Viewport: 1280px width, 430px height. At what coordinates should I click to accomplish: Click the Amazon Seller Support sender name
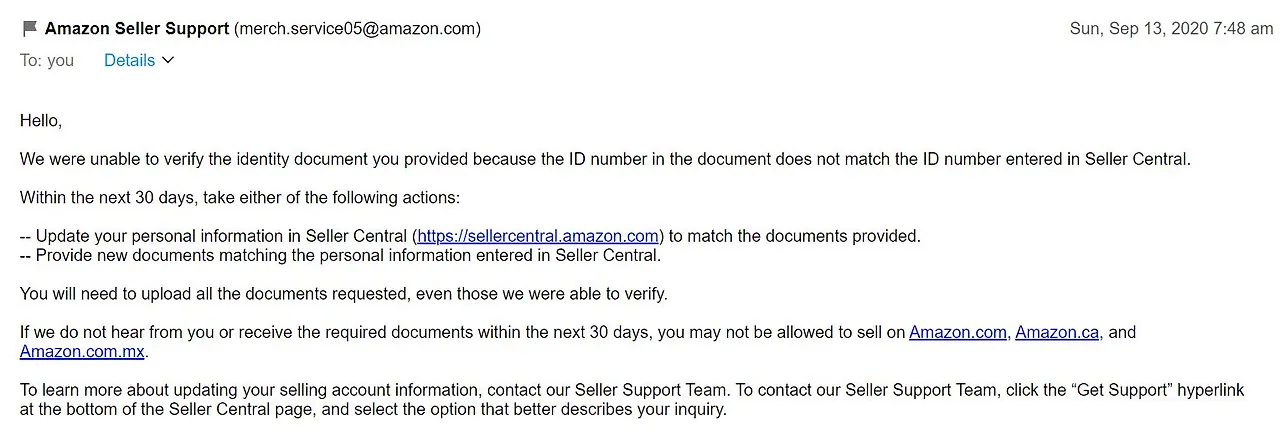click(137, 29)
